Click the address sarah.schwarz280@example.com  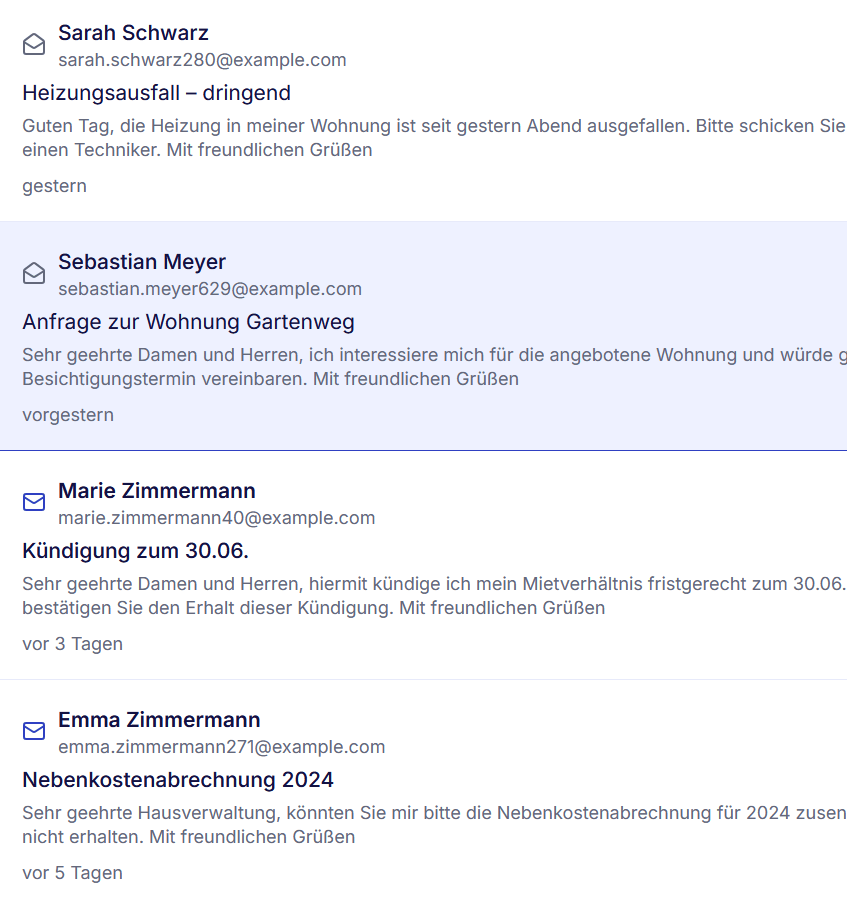pyautogui.click(x=202, y=60)
